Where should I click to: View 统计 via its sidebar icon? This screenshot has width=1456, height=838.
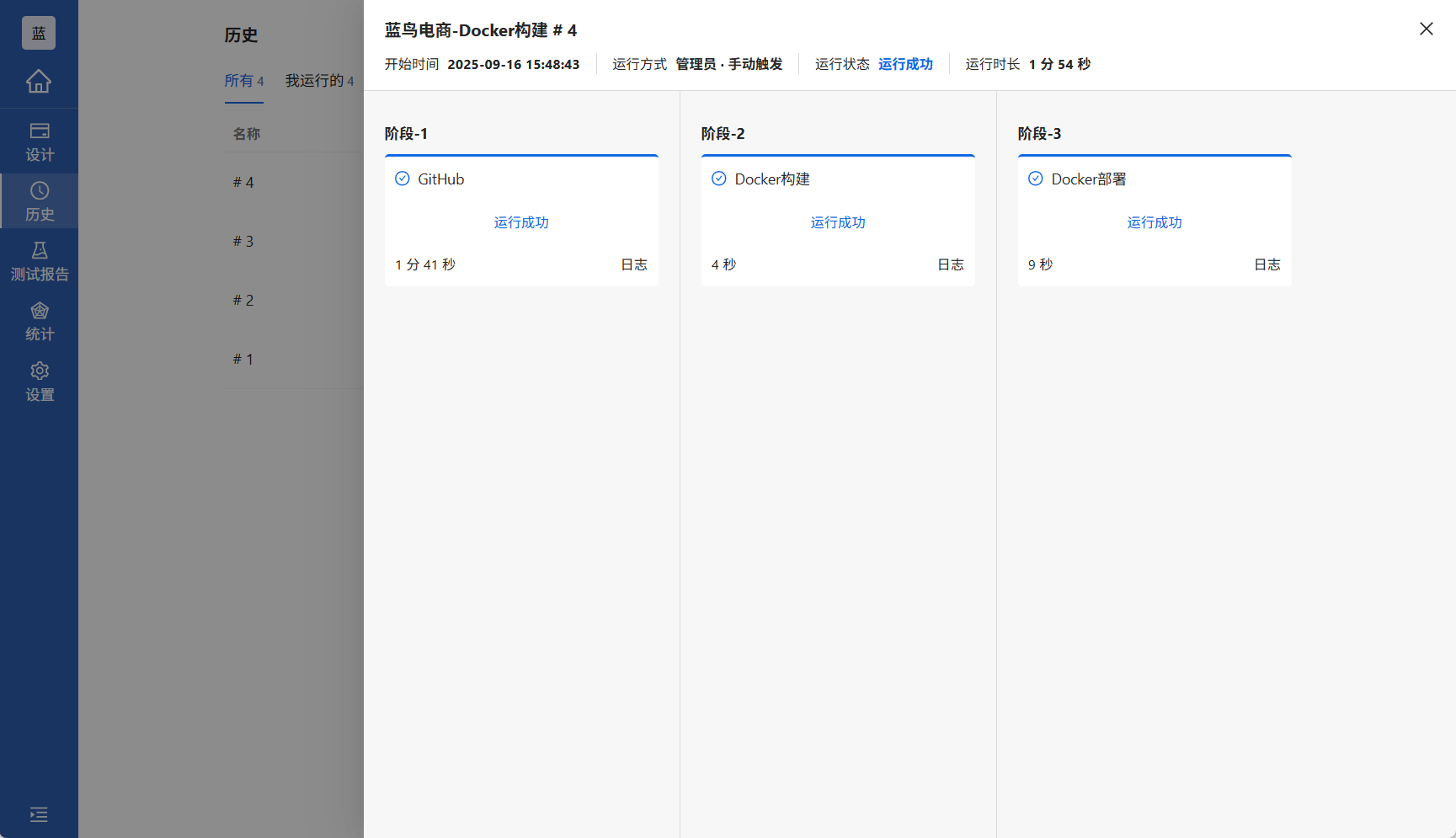(39, 321)
